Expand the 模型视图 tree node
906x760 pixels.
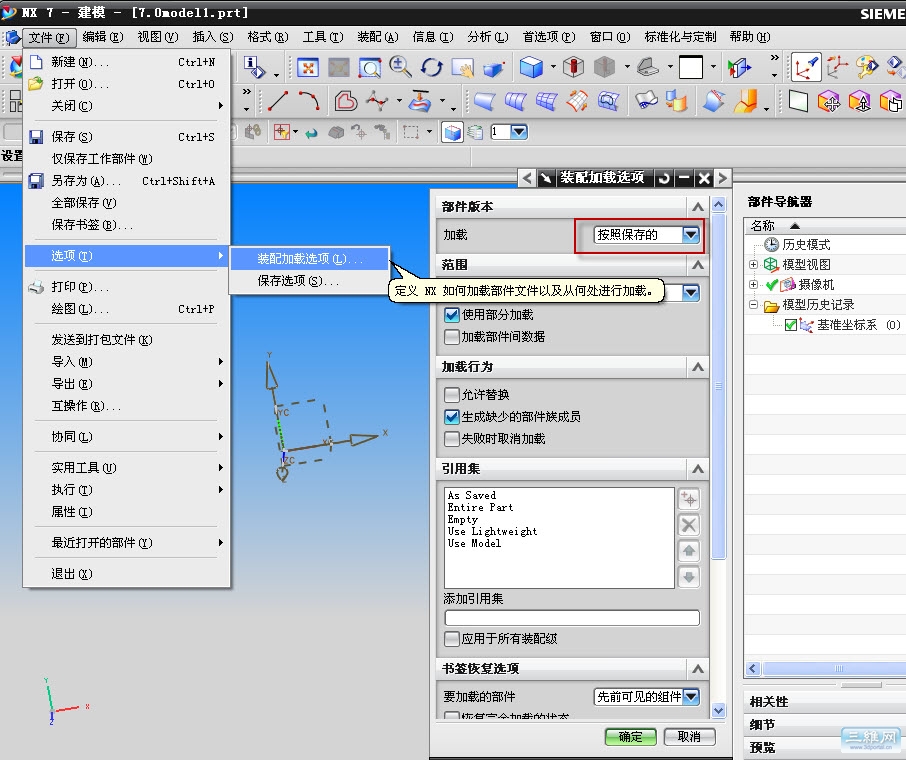753,265
